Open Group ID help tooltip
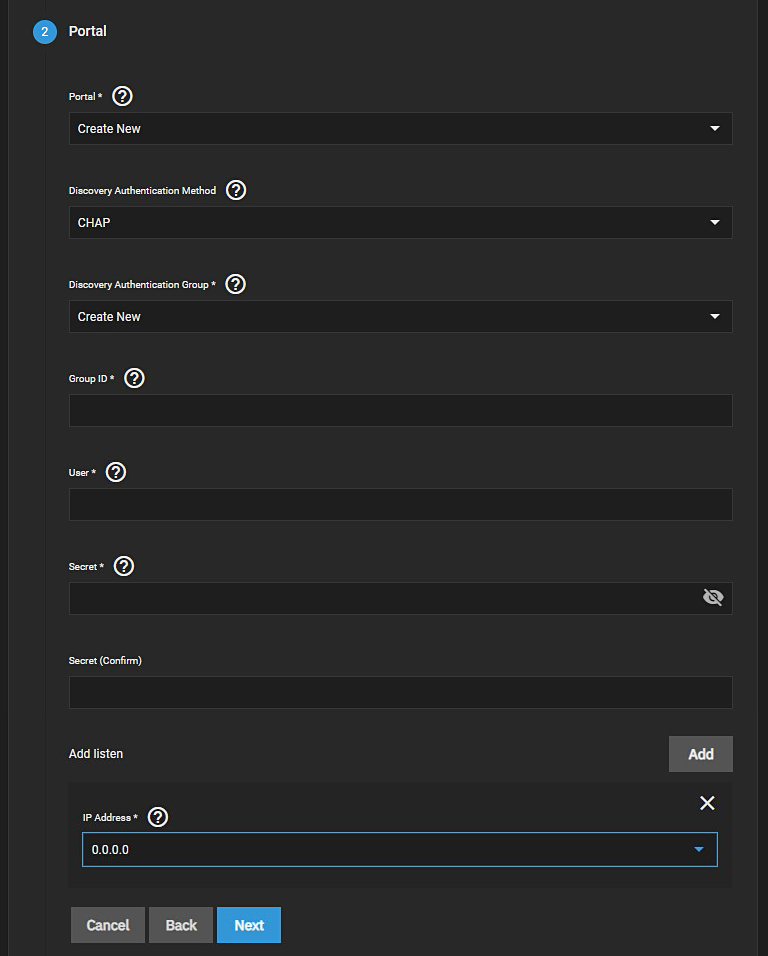The height and width of the screenshot is (956, 768). [x=134, y=378]
